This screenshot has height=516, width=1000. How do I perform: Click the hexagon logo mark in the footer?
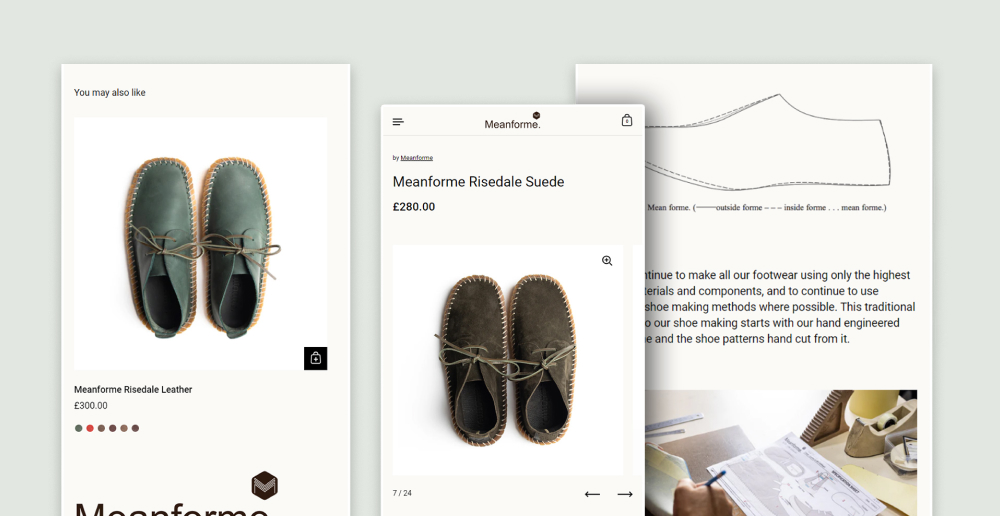point(265,485)
